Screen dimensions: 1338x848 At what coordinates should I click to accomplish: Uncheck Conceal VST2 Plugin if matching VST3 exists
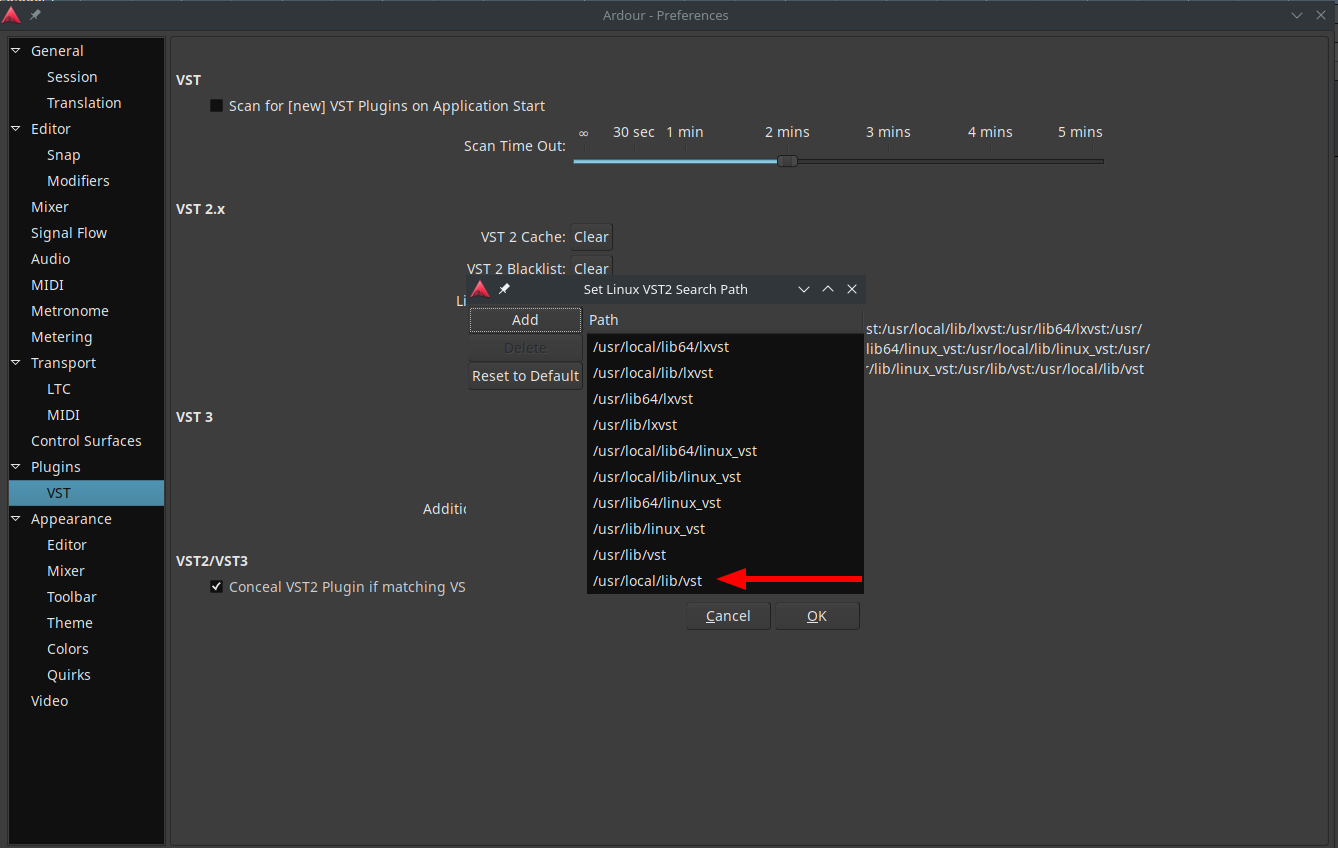(216, 587)
